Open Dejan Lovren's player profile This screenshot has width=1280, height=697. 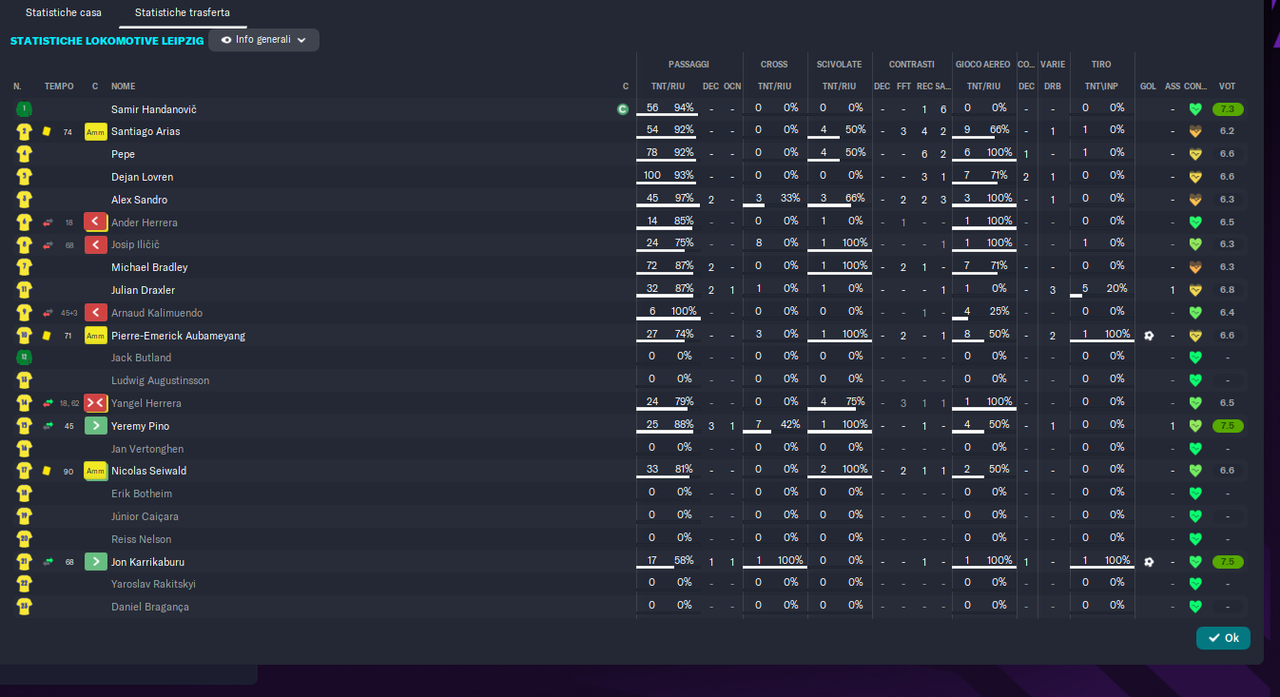pyautogui.click(x=142, y=177)
